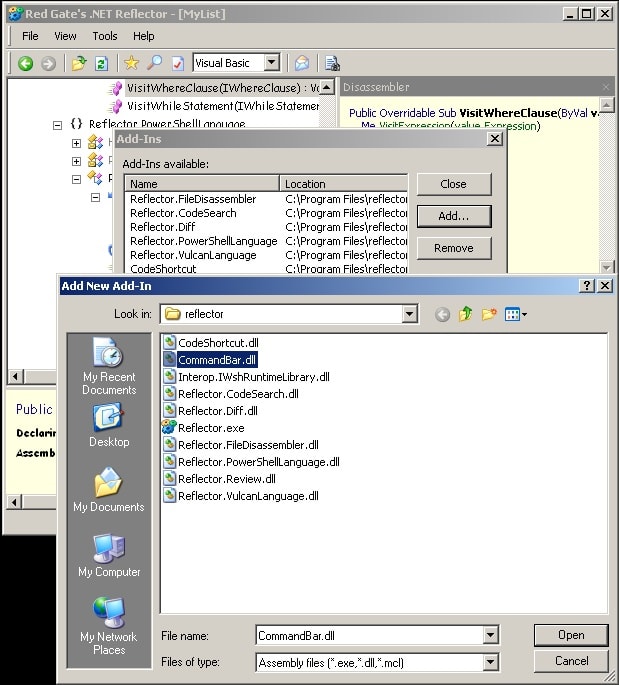This screenshot has width=619, height=685.
Task: Click the File name input field
Action: click(370, 636)
